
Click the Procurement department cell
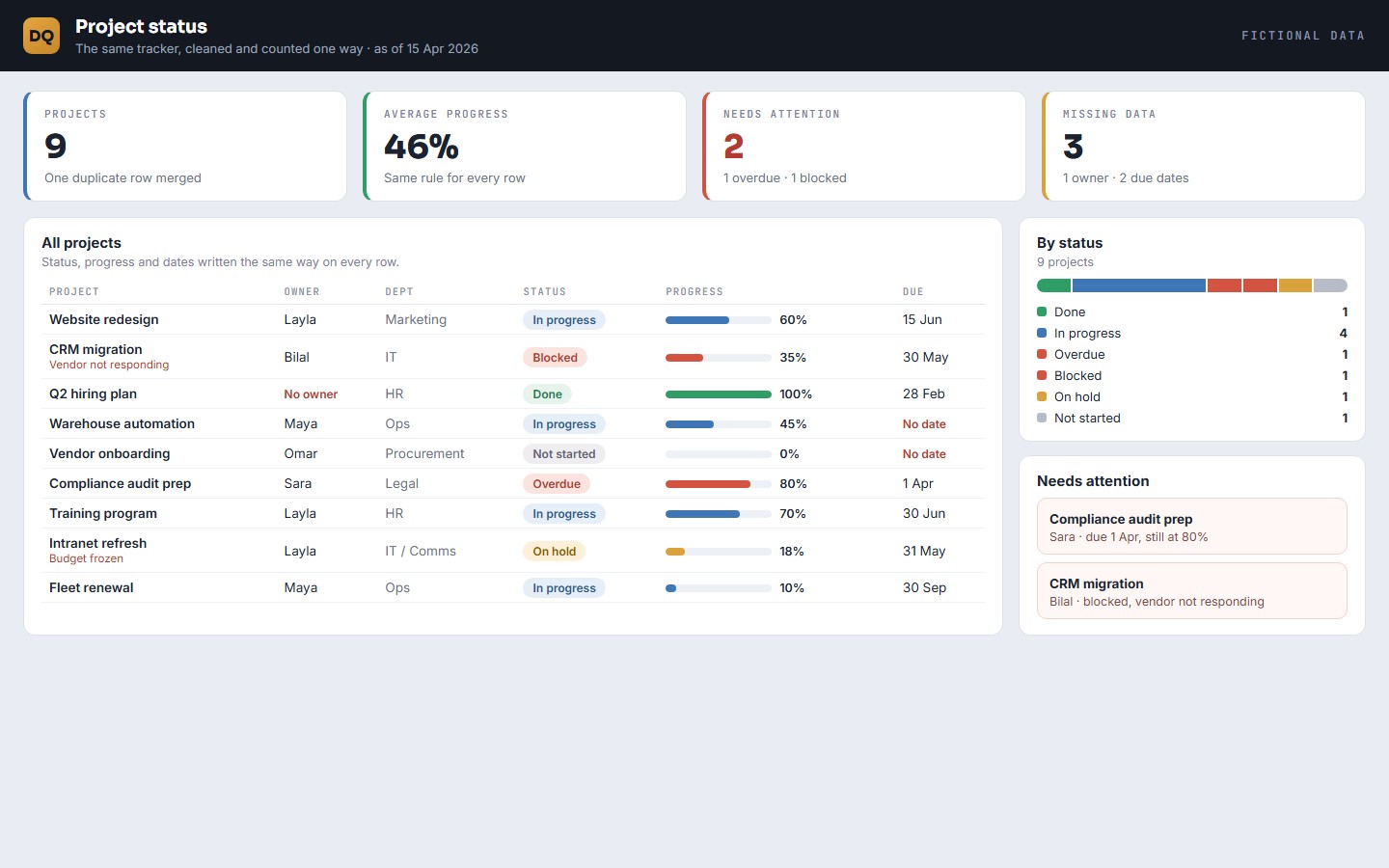coord(424,454)
